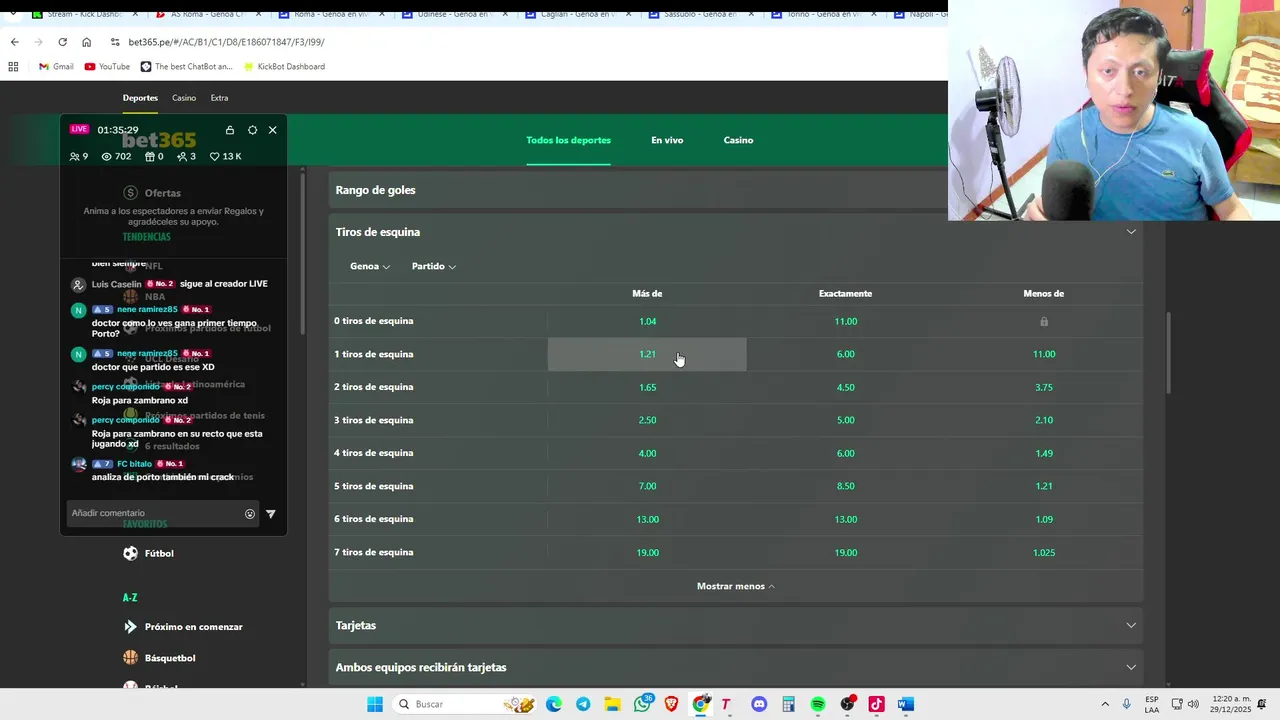1280x720 pixels.
Task: Click the browser home button
Action: pos(86,42)
